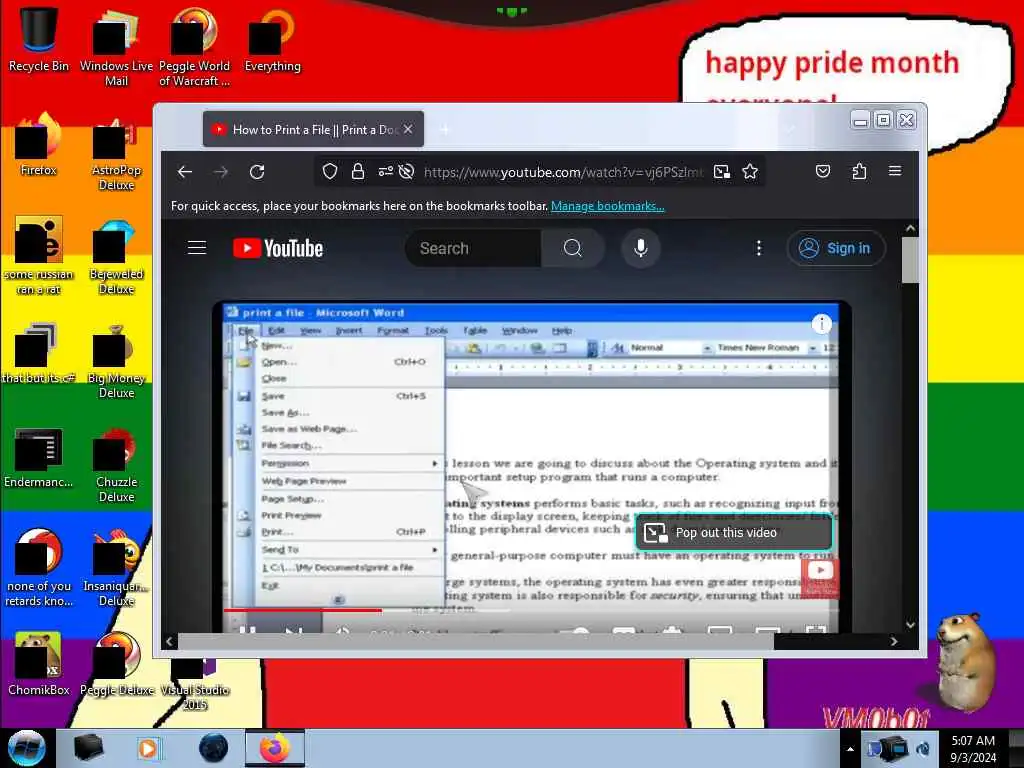This screenshot has height=768, width=1024.
Task: Open the clock showing 5:07 AM
Action: pos(973,749)
